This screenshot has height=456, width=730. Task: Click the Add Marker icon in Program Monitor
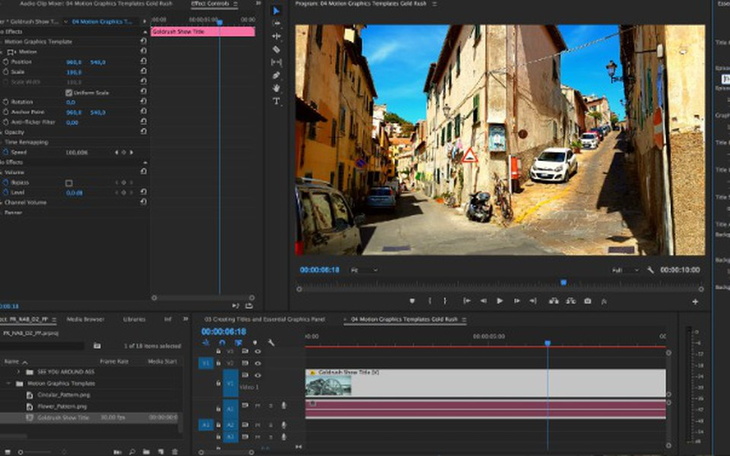[x=412, y=301]
